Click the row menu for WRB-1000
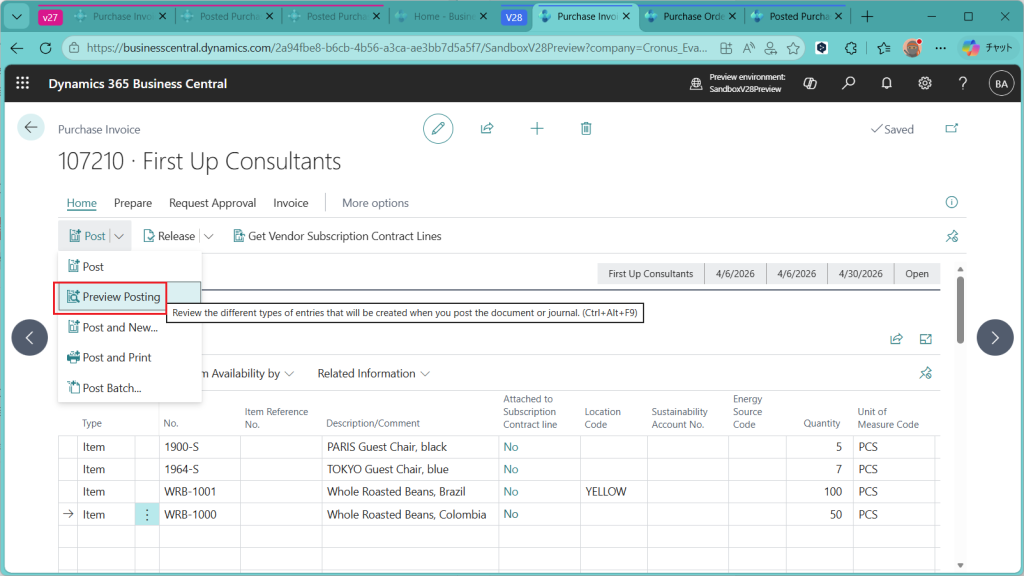The height and width of the screenshot is (576, 1024). pos(147,515)
